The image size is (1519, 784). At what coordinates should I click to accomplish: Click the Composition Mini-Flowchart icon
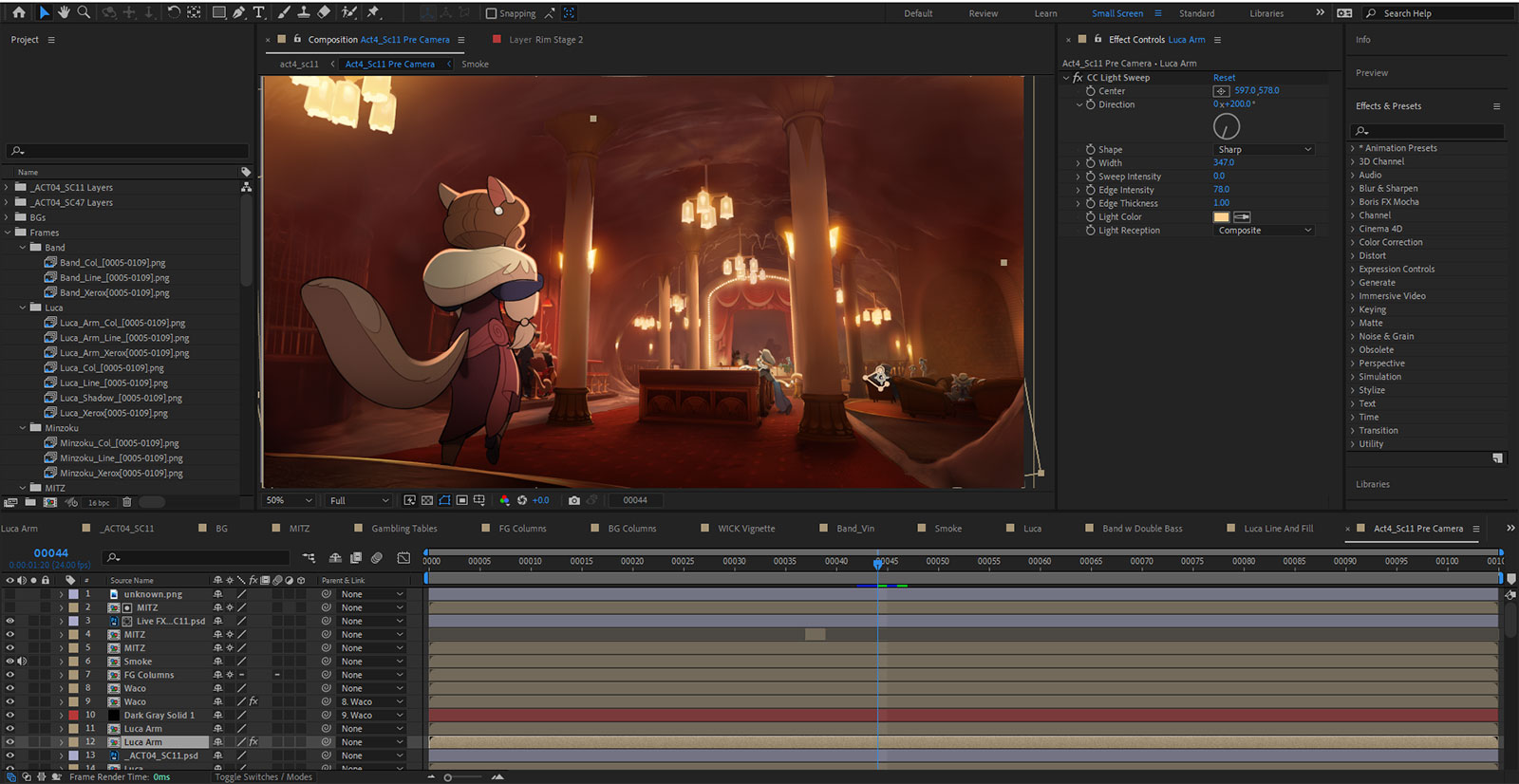click(x=309, y=558)
